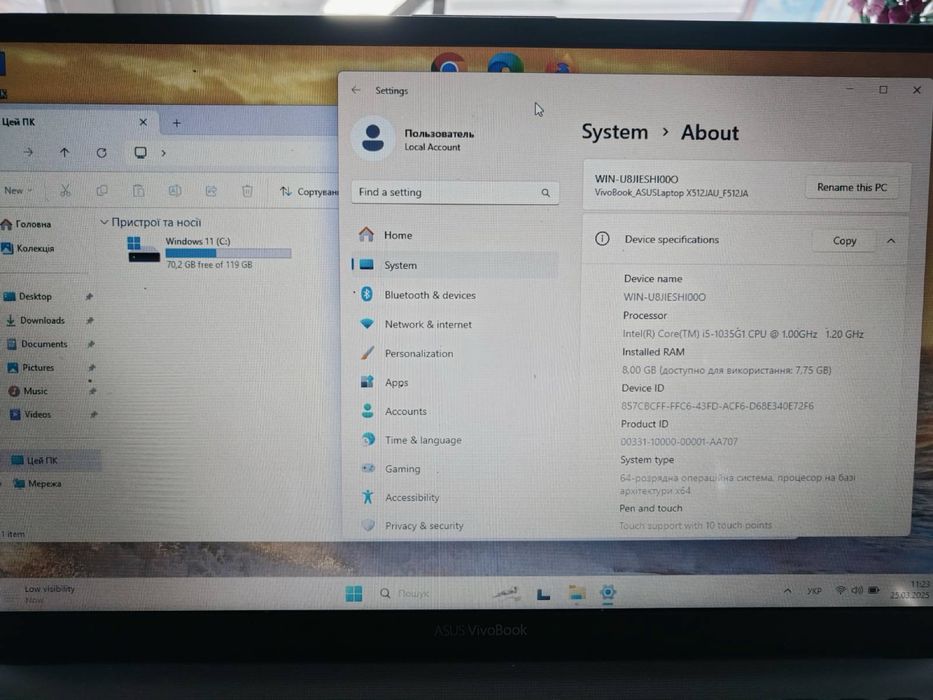Click the monitor icon in the address bar
This screenshot has width=933, height=700.
click(x=140, y=153)
